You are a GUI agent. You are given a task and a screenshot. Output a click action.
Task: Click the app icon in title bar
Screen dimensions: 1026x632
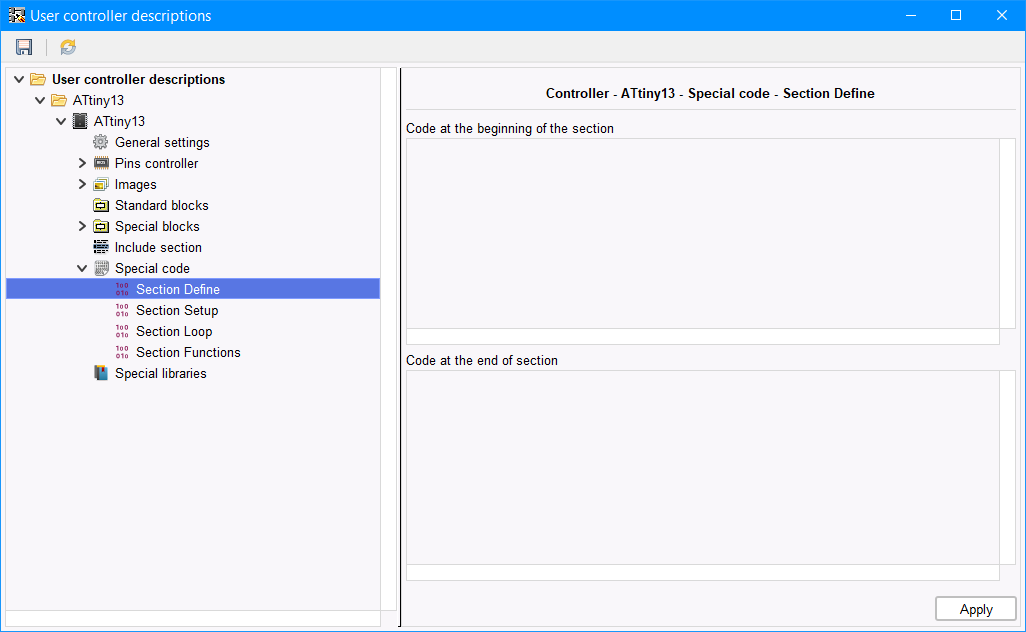[x=16, y=15]
